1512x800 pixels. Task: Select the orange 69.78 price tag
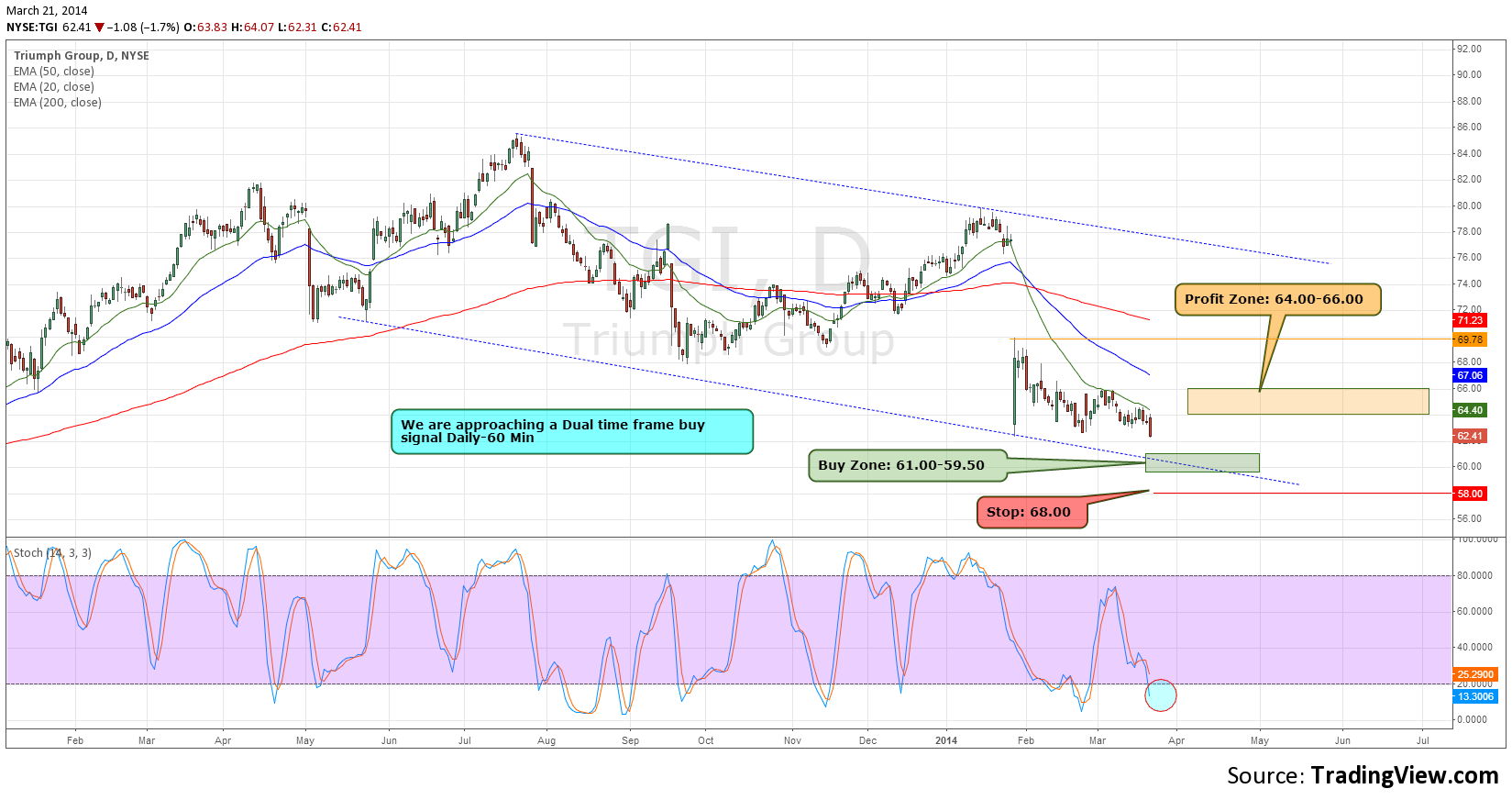(x=1469, y=339)
